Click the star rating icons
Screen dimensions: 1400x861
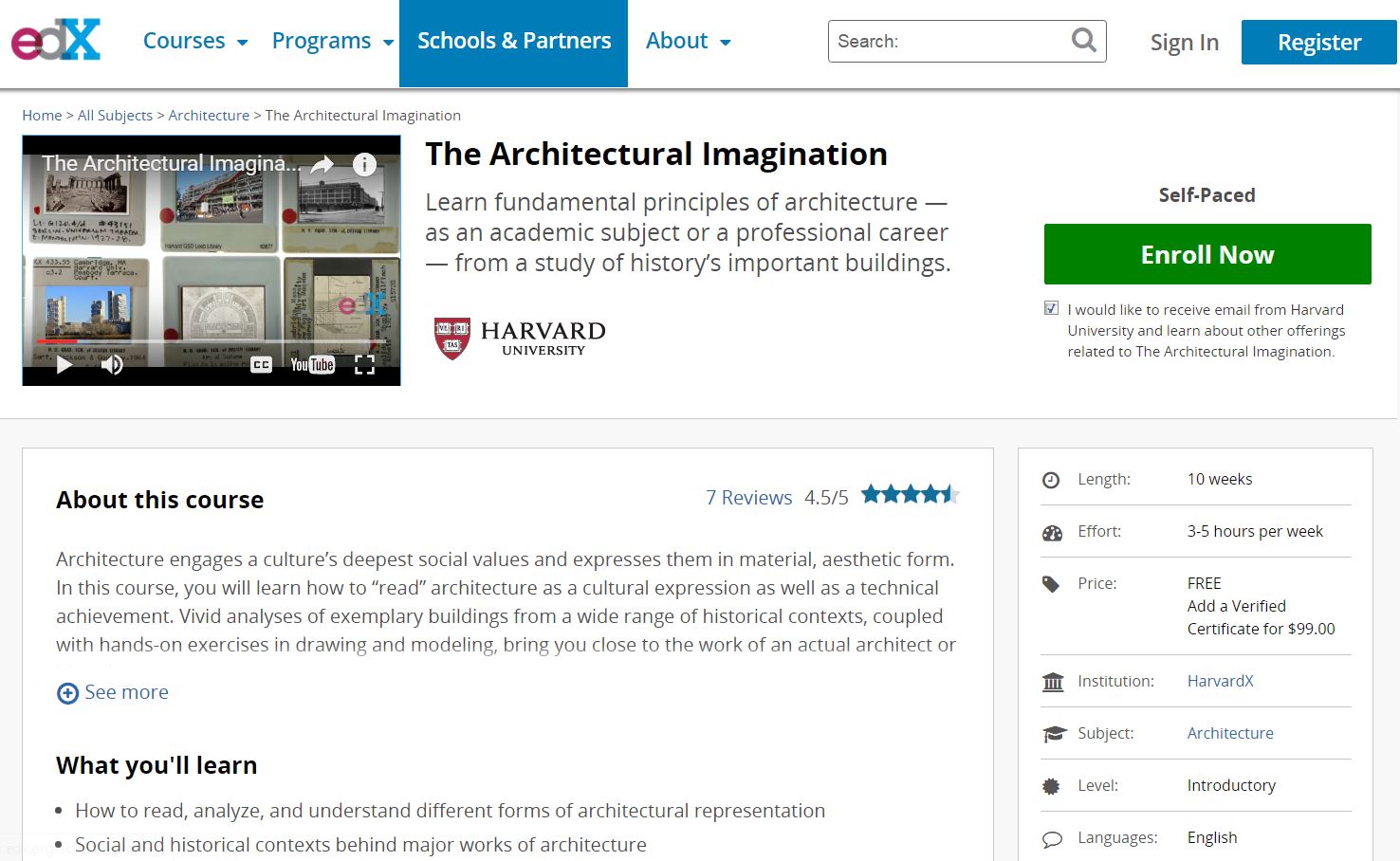pos(911,494)
